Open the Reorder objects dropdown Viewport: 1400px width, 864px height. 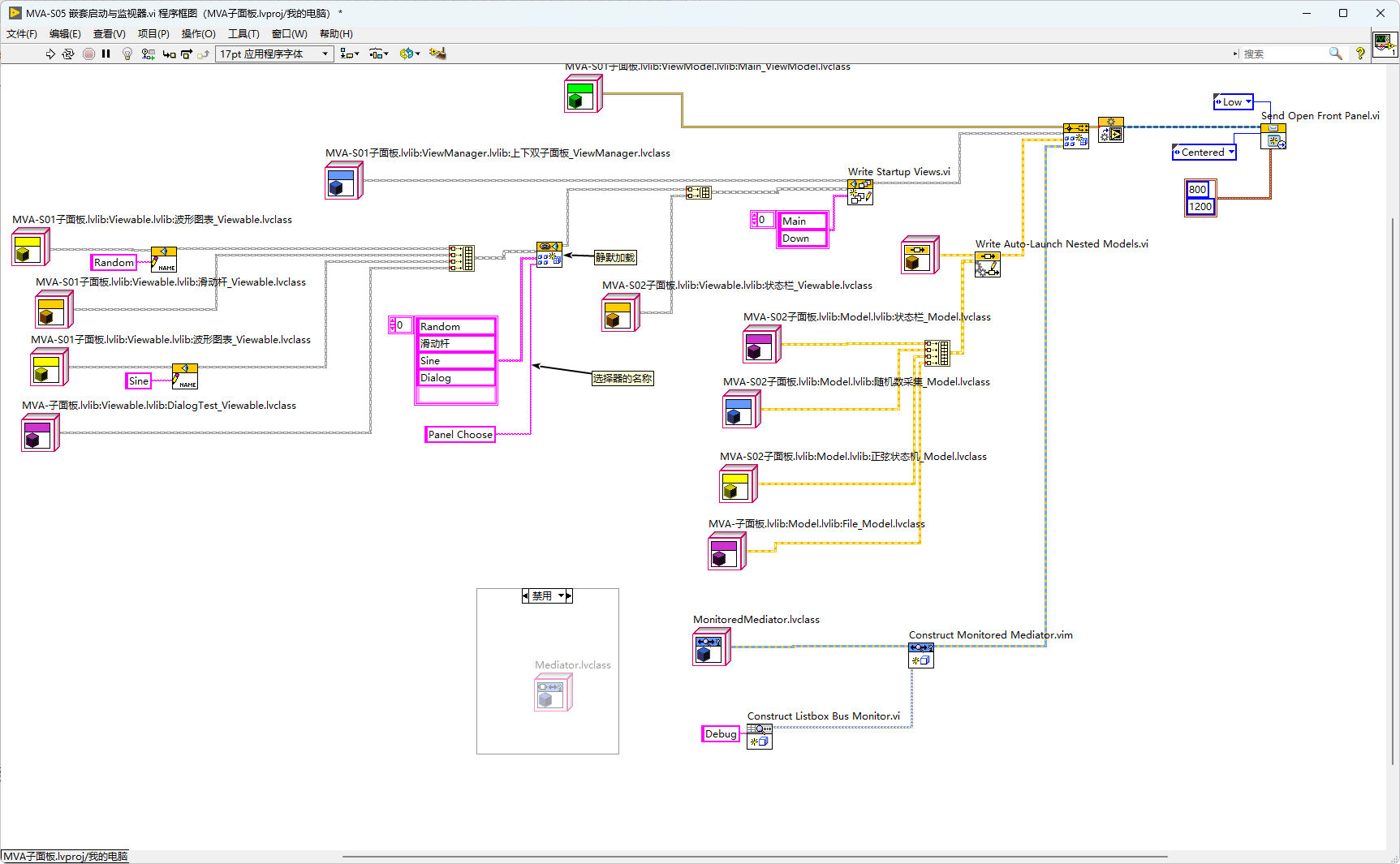(x=409, y=54)
